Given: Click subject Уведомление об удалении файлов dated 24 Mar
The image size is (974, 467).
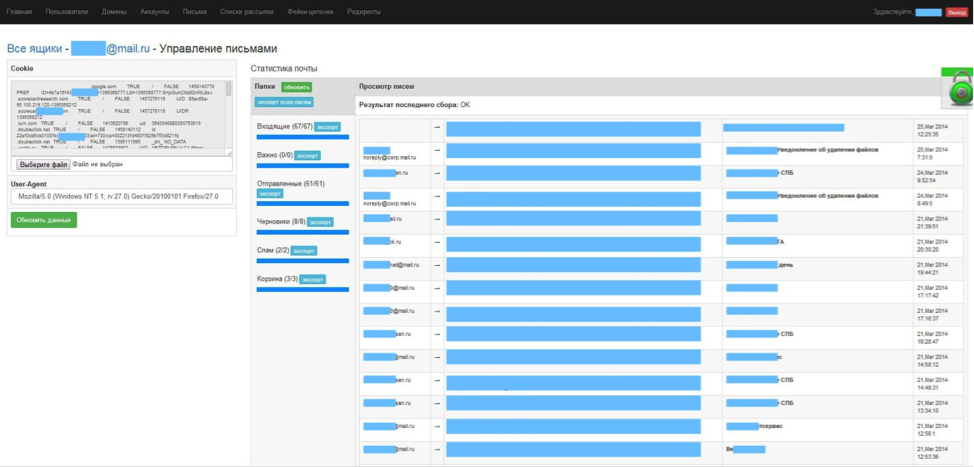Looking at the screenshot, I should coord(827,196).
